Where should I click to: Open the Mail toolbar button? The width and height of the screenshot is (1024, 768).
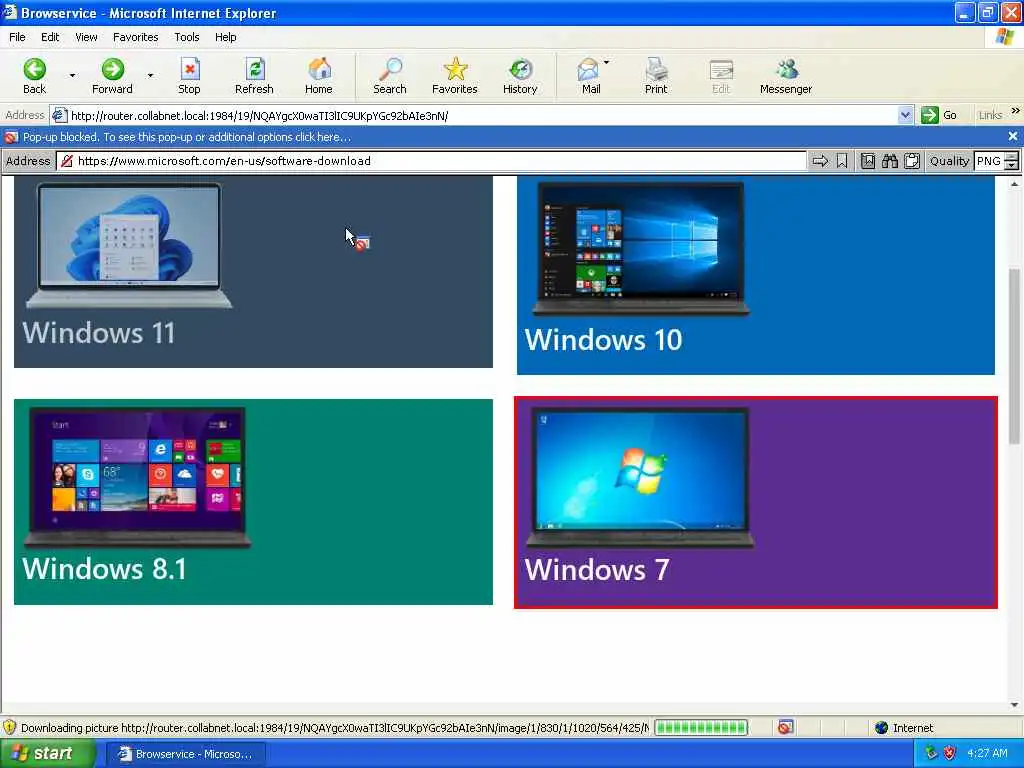(x=589, y=76)
